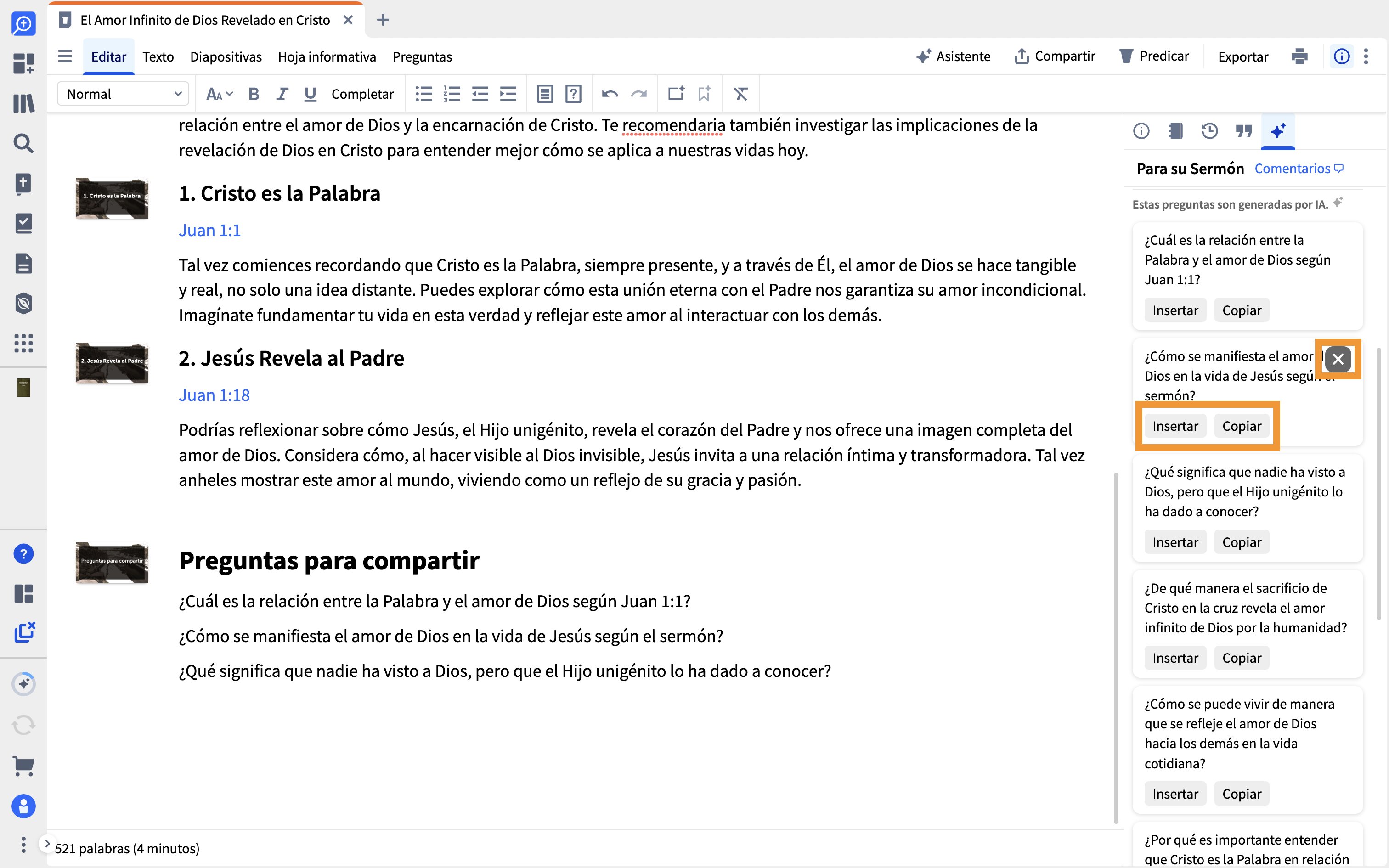1389x868 pixels.
Task: Expand the collapsed panel chevron at bottom left
Action: point(48,843)
